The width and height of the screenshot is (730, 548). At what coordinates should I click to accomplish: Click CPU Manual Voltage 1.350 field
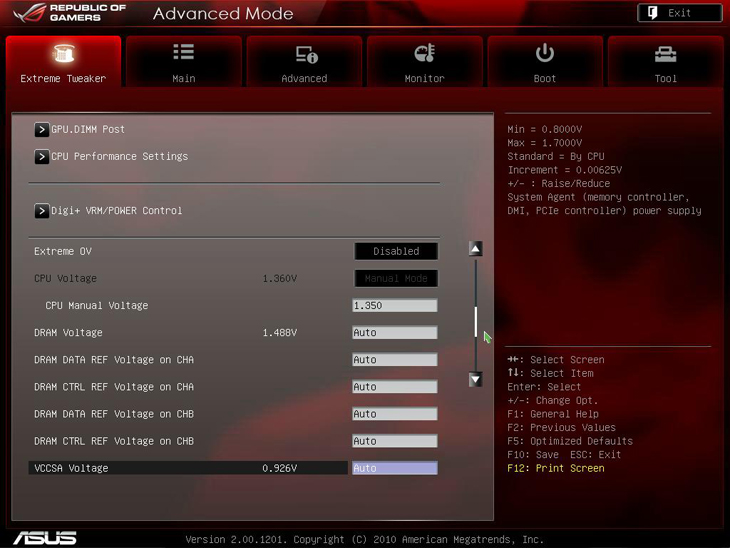tap(394, 306)
